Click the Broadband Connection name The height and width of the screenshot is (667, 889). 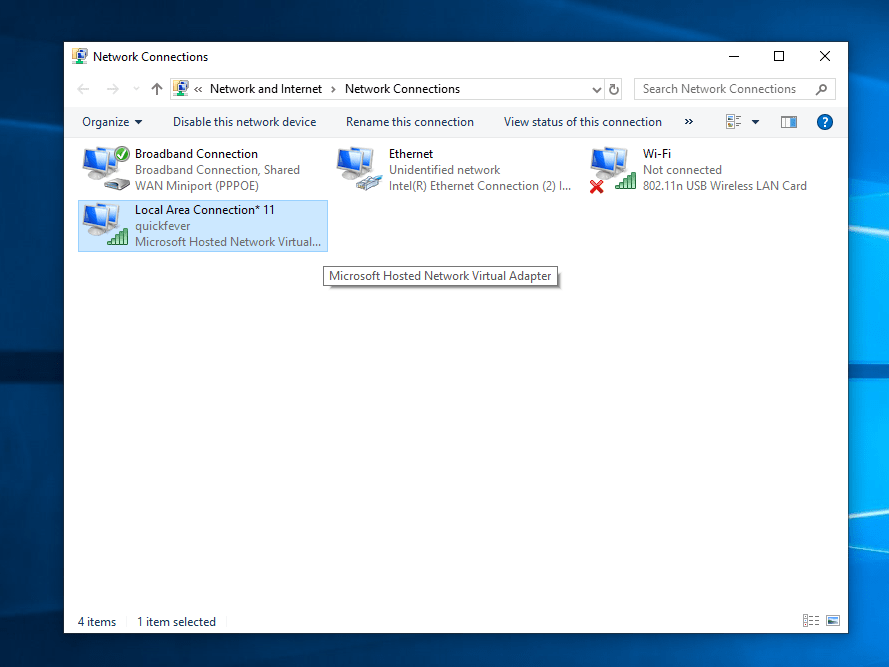[x=196, y=154]
